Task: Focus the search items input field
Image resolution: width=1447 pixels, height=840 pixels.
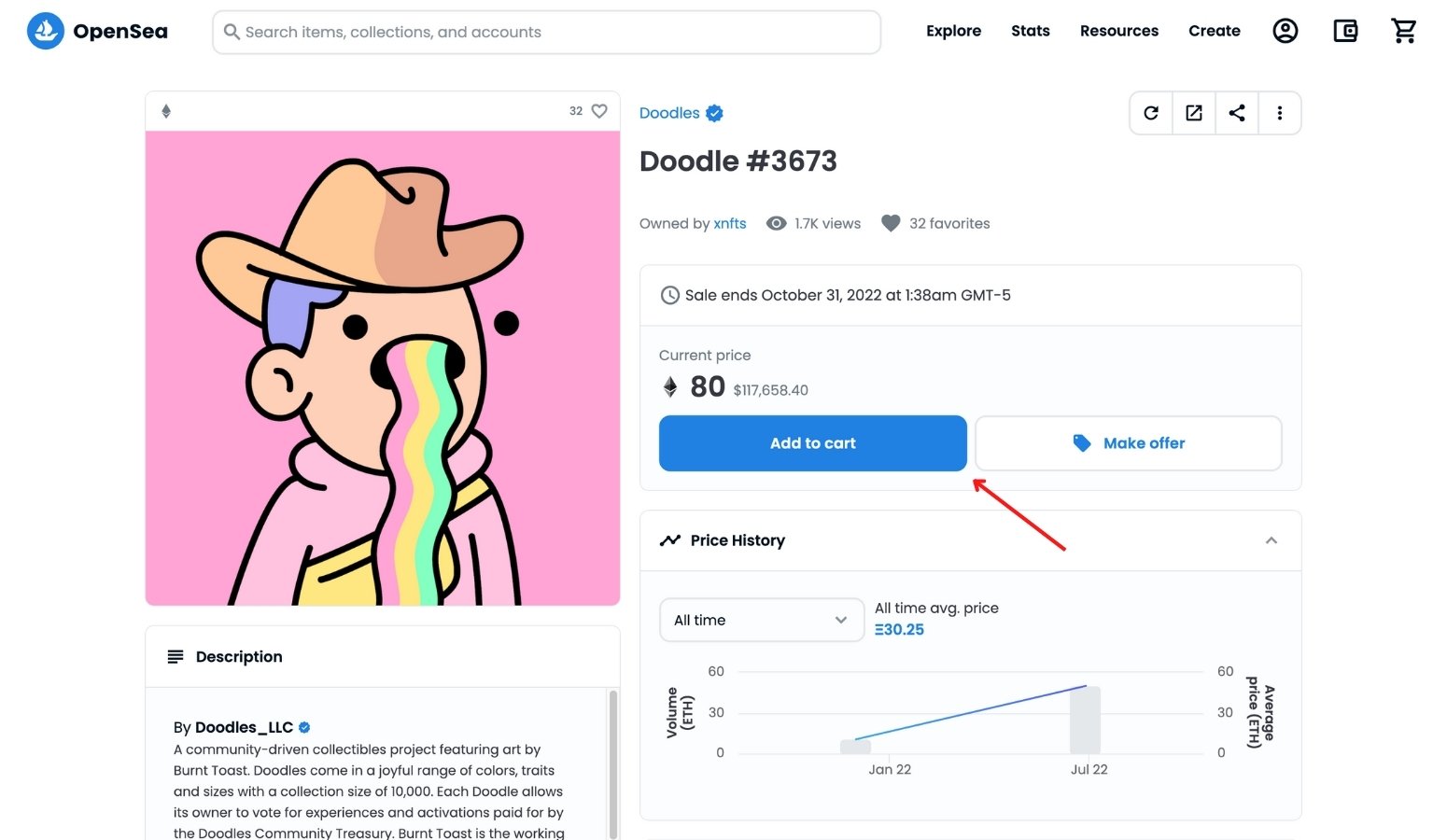Action: [x=547, y=32]
